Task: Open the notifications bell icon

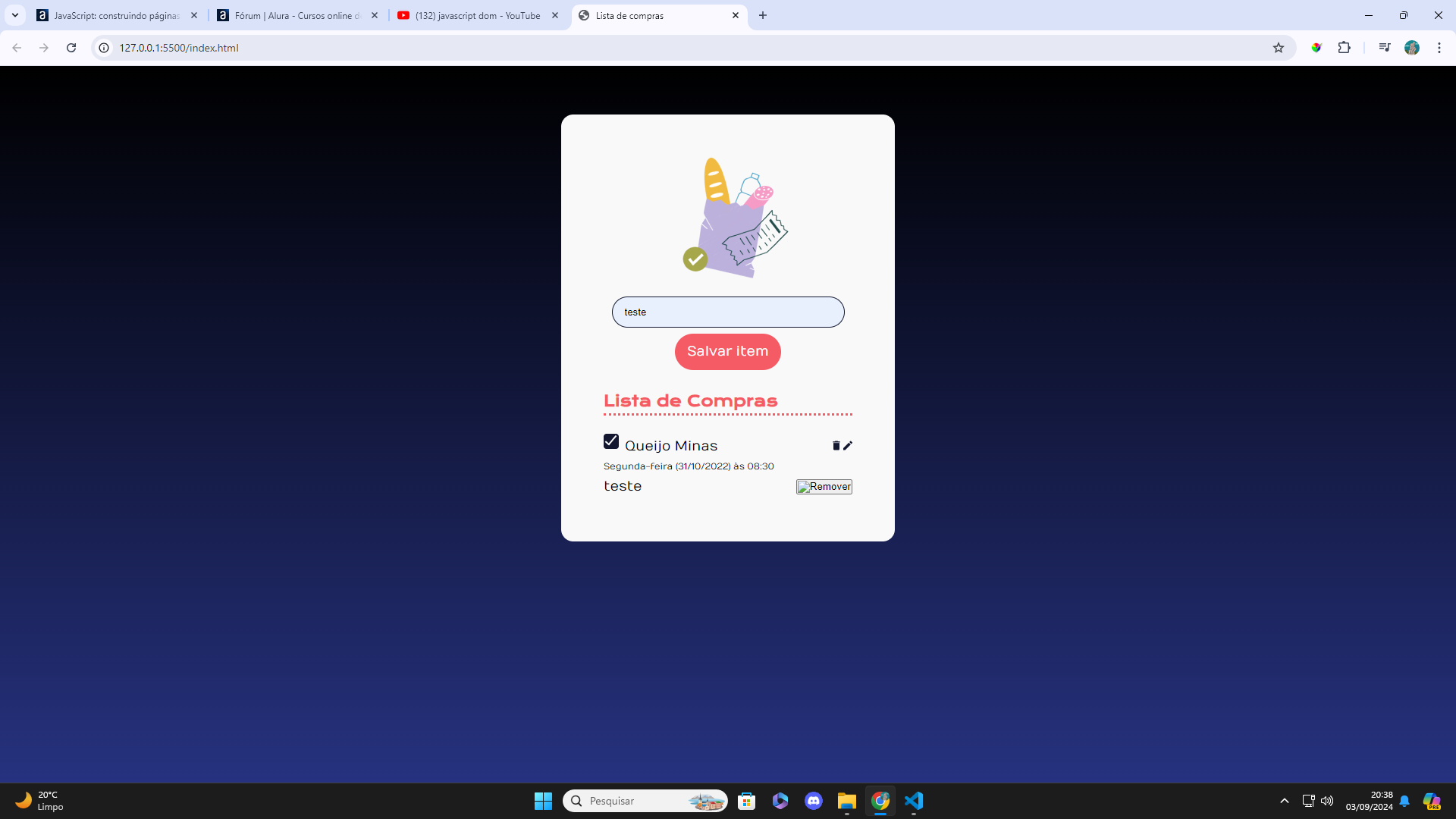Action: pos(1404,801)
